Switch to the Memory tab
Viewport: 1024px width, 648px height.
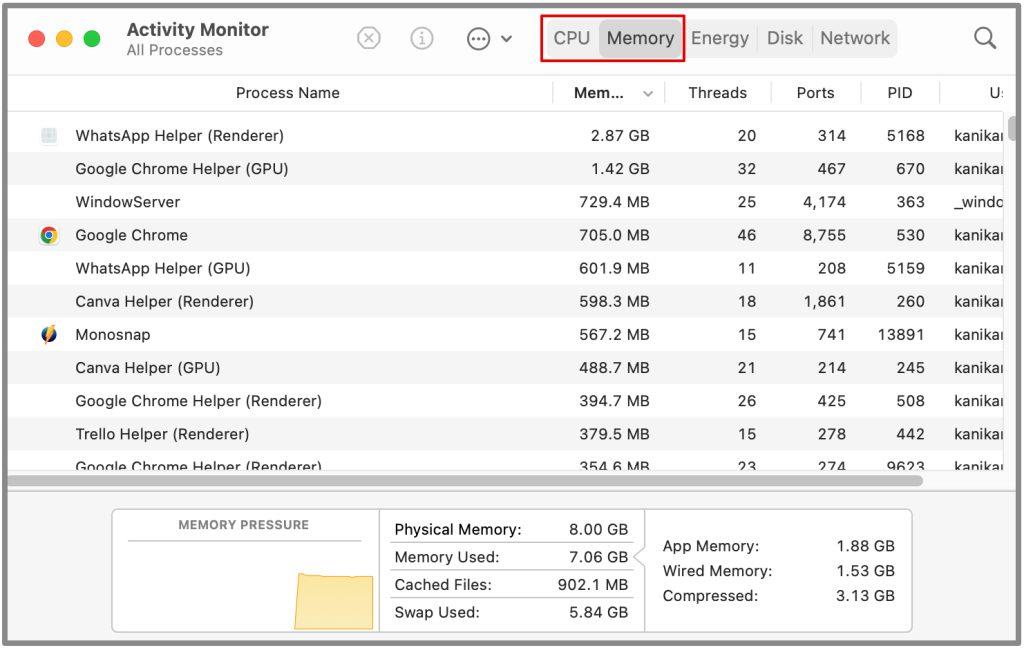point(640,38)
